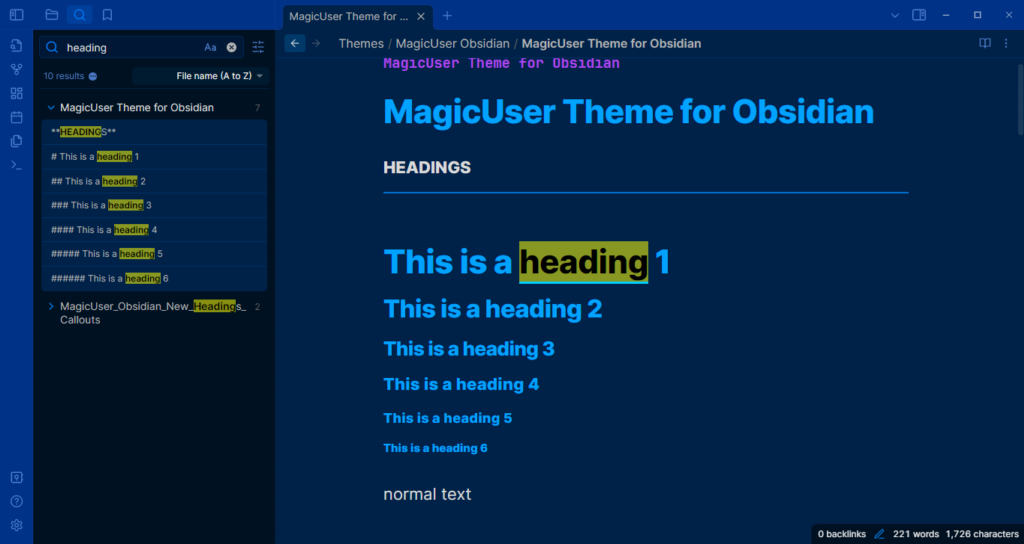Click 'This is a heading 2' in note

492,308
